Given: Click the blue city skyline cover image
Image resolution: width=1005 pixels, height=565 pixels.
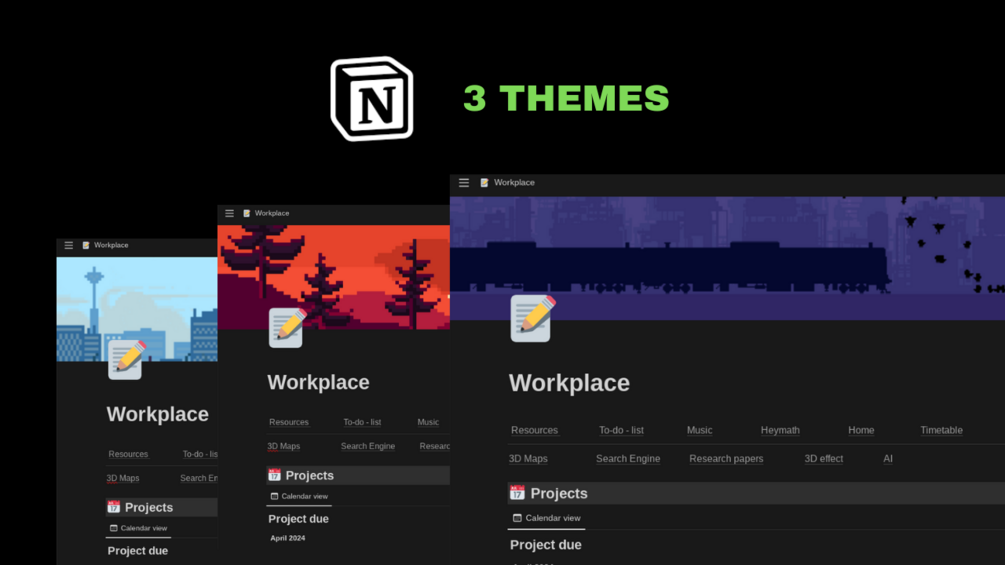Looking at the screenshot, I should click(x=137, y=309).
